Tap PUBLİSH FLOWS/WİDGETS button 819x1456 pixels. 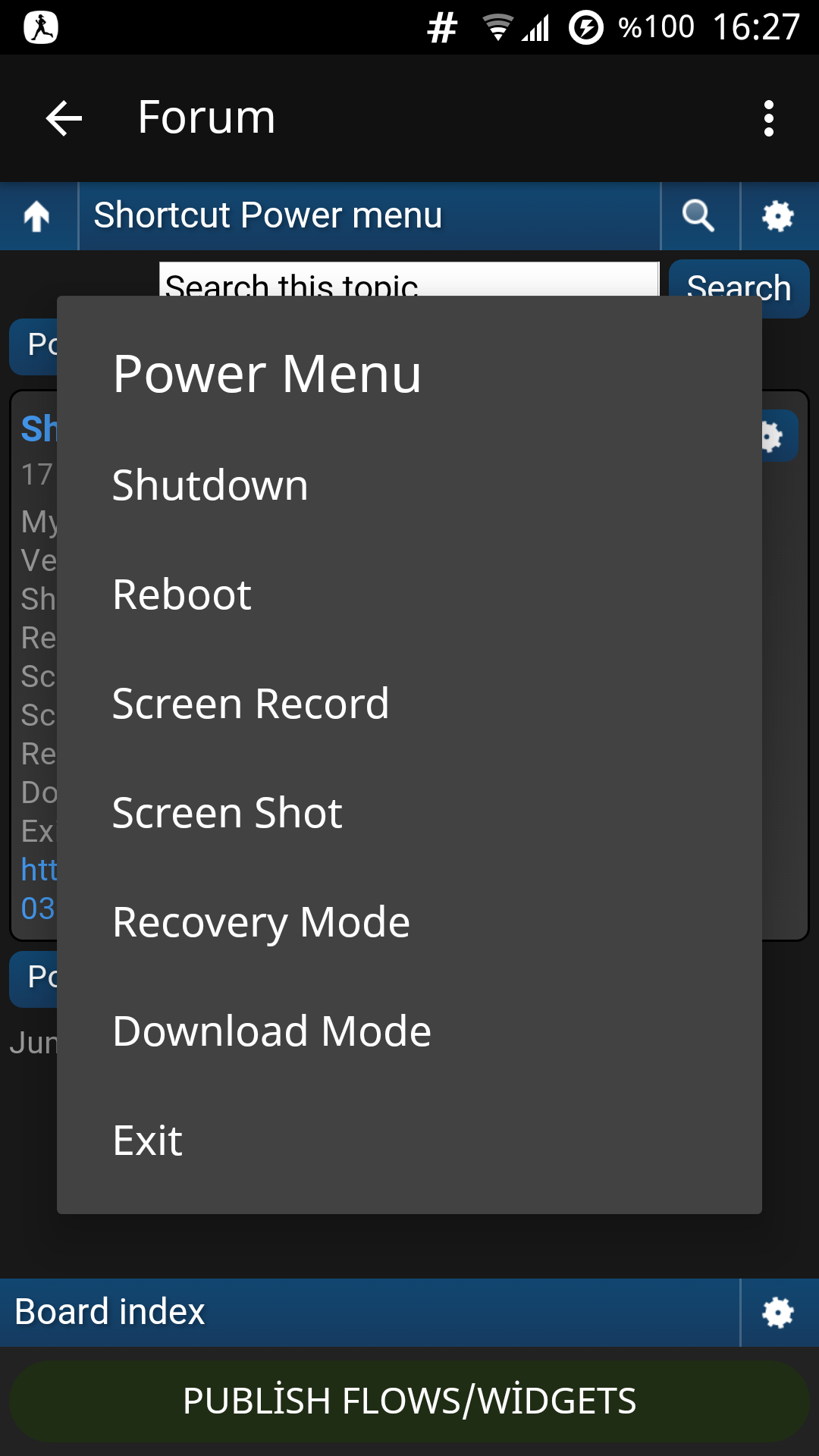[409, 1401]
